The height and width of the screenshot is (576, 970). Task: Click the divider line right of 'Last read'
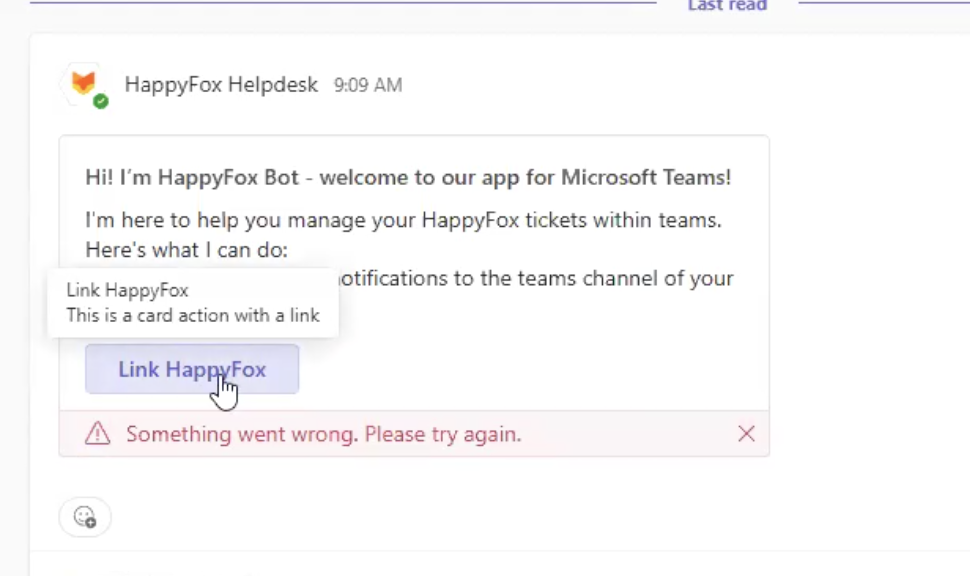(x=880, y=3)
